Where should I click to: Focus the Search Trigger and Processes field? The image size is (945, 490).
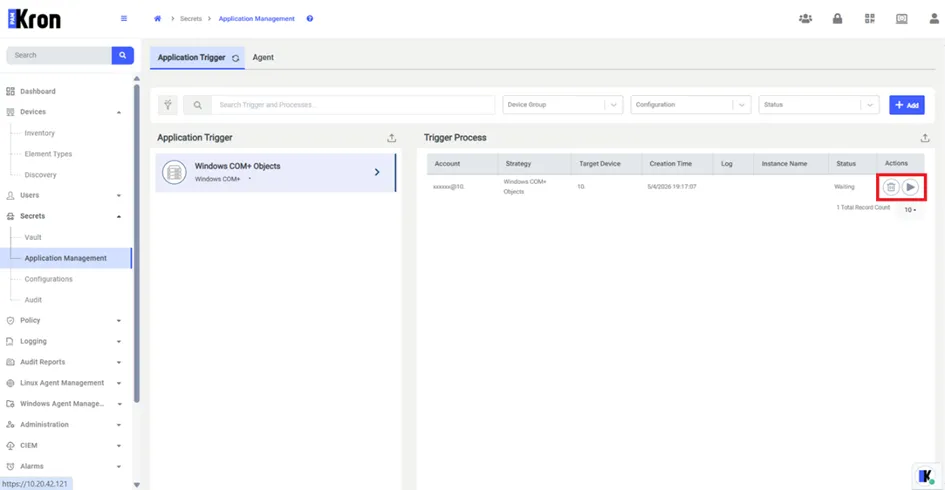coord(353,105)
